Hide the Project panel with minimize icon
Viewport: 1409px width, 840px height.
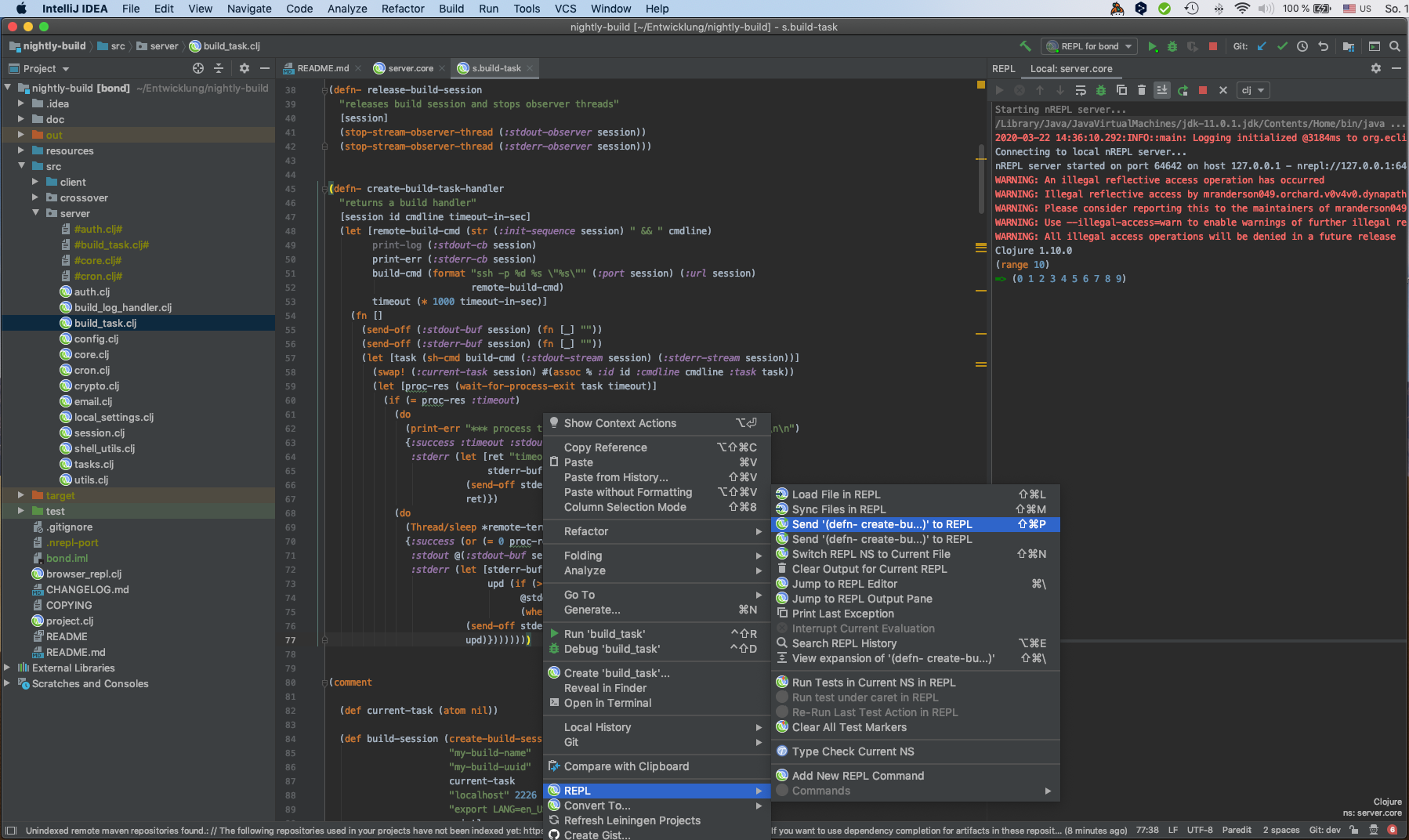pos(266,68)
